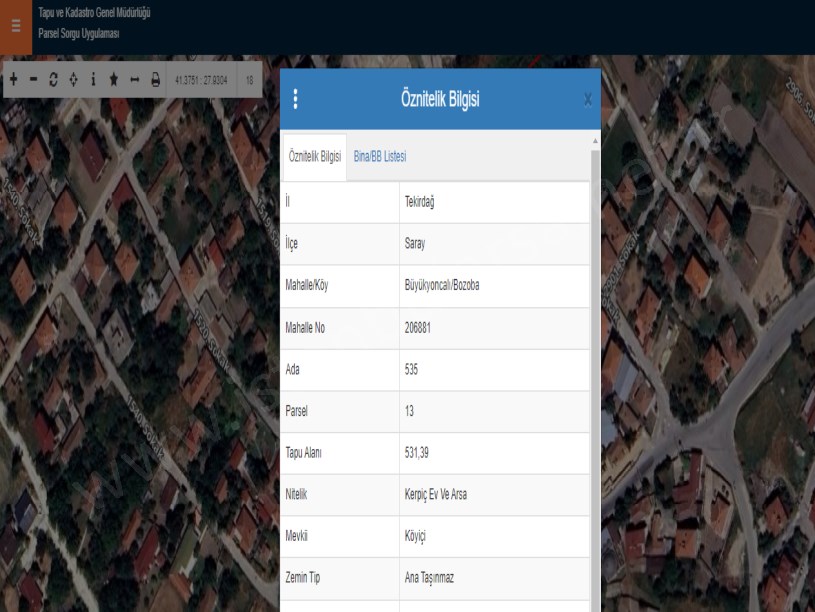
Task: Click the Tapu Alanı value 531,39
Action: 494,454
